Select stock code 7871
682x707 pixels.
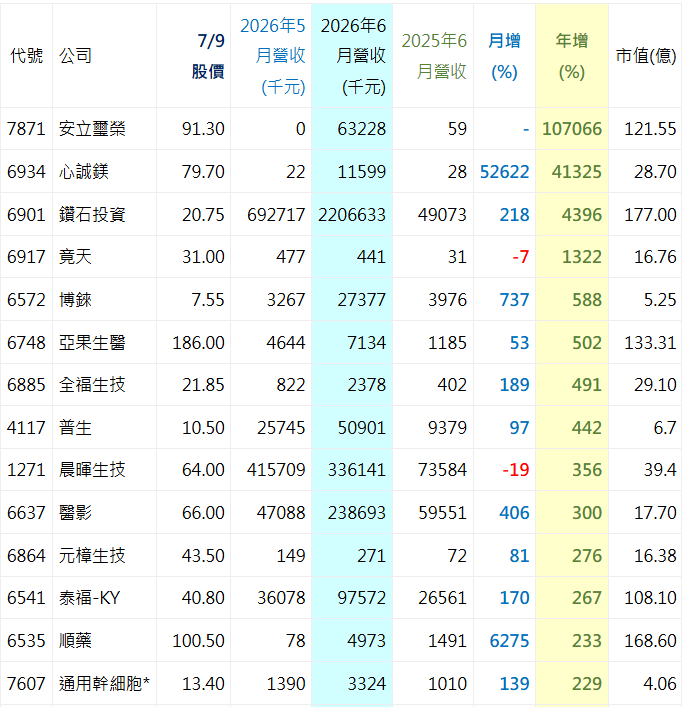(x=26, y=129)
